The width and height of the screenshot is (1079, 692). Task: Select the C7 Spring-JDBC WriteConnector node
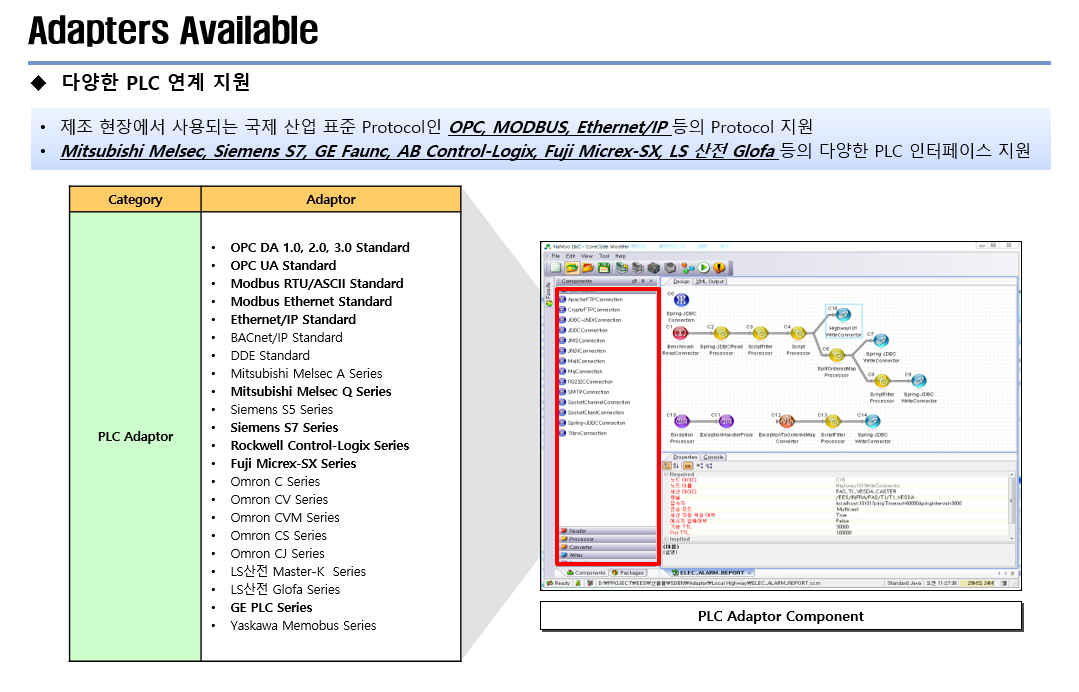pos(881,340)
